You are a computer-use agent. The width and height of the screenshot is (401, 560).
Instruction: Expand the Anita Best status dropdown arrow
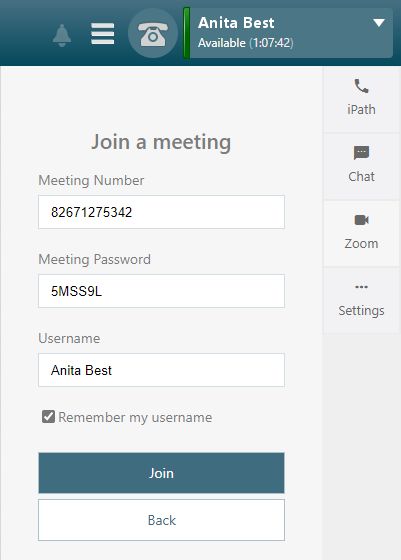pyautogui.click(x=379, y=23)
